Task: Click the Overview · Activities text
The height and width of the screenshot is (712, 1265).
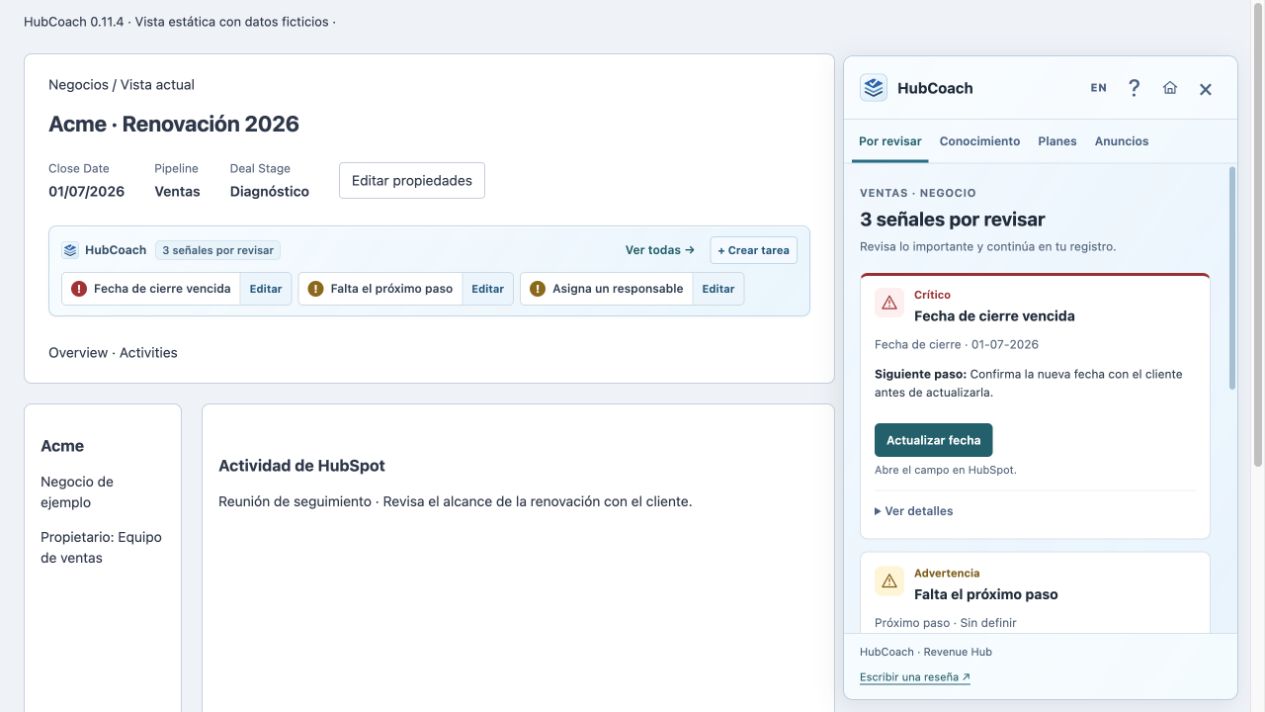Action: click(113, 353)
